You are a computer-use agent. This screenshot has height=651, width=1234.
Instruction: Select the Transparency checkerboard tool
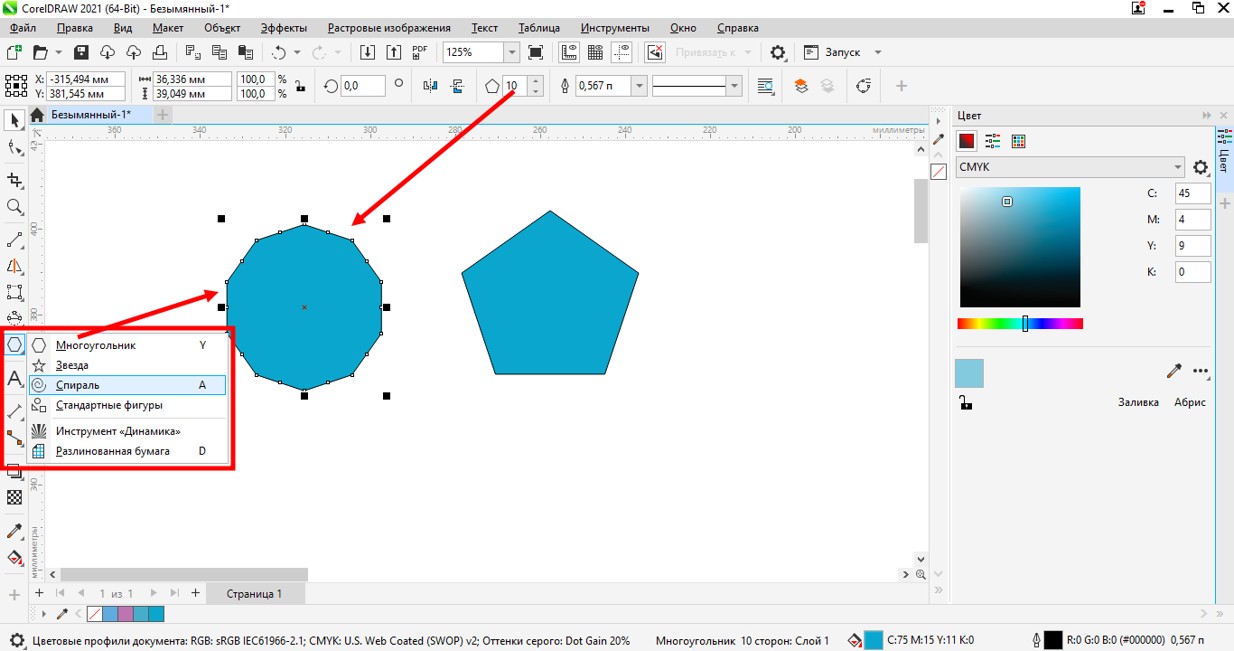click(14, 497)
